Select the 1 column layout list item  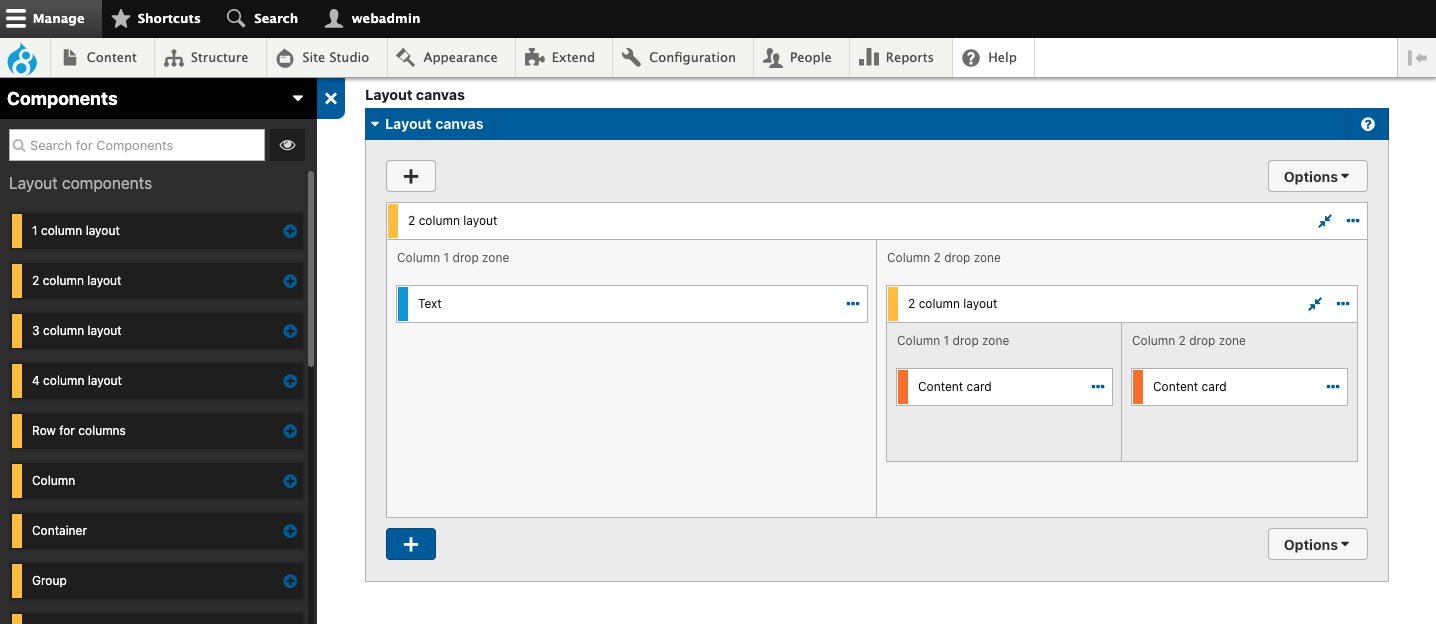[156, 231]
